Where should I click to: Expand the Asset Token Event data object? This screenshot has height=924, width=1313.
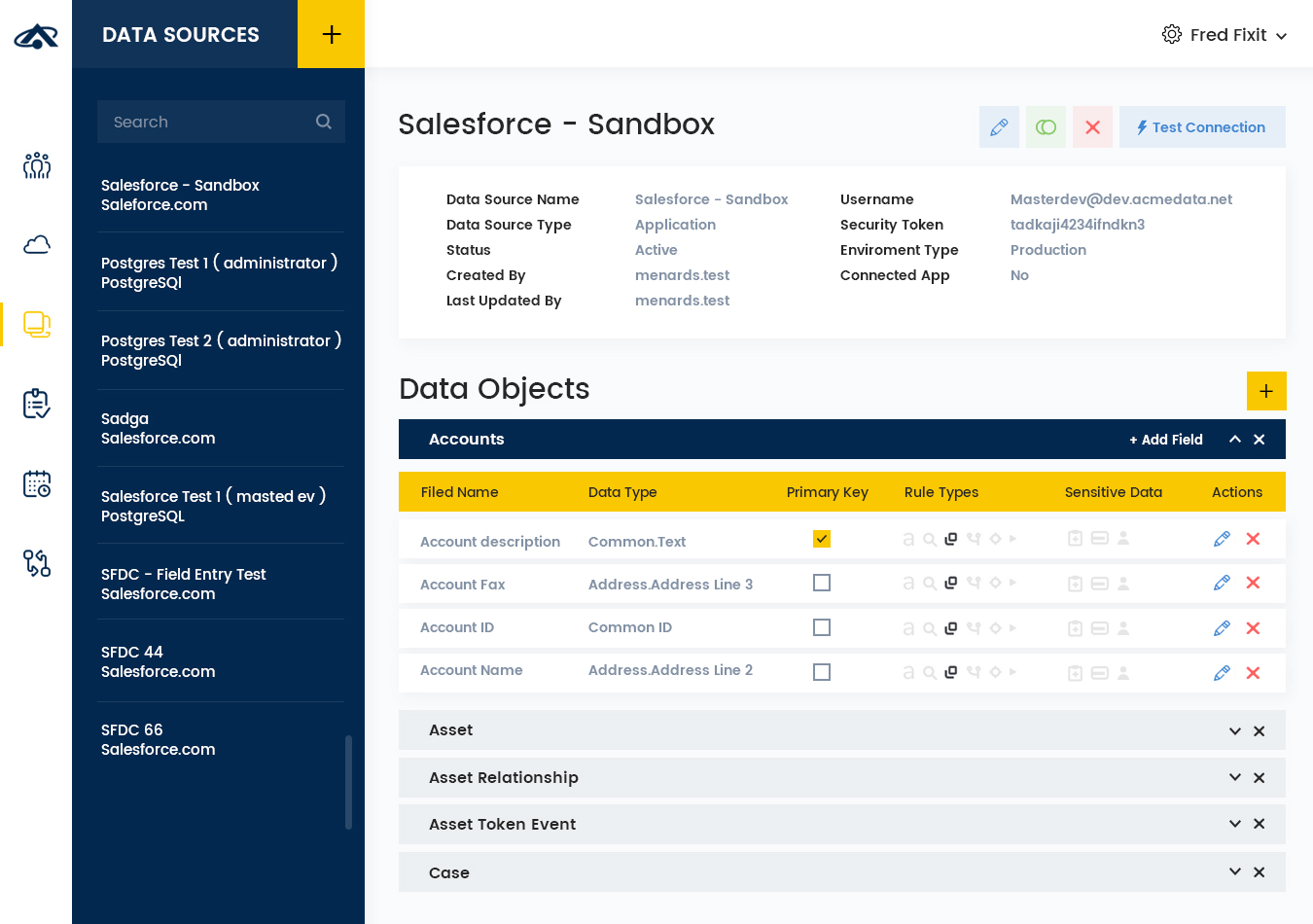(1235, 824)
